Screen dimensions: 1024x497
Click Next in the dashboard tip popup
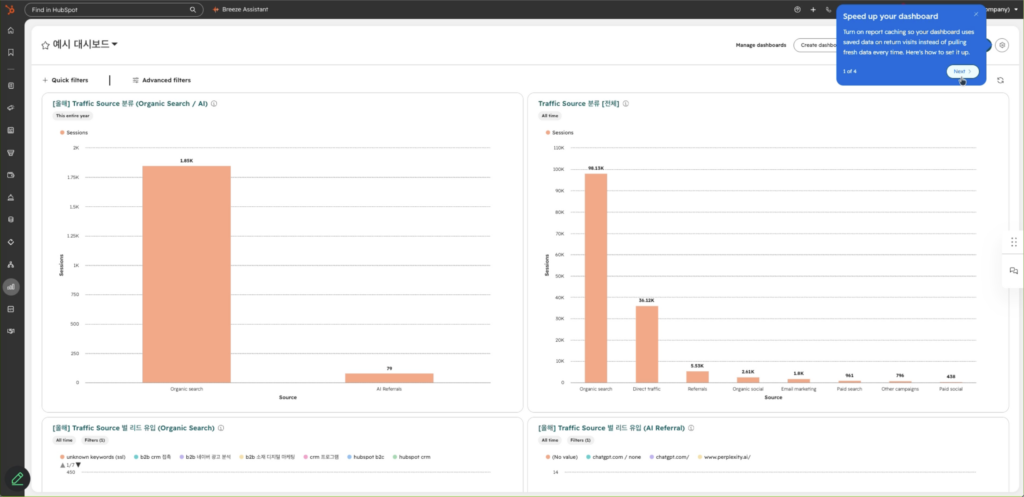(x=963, y=71)
